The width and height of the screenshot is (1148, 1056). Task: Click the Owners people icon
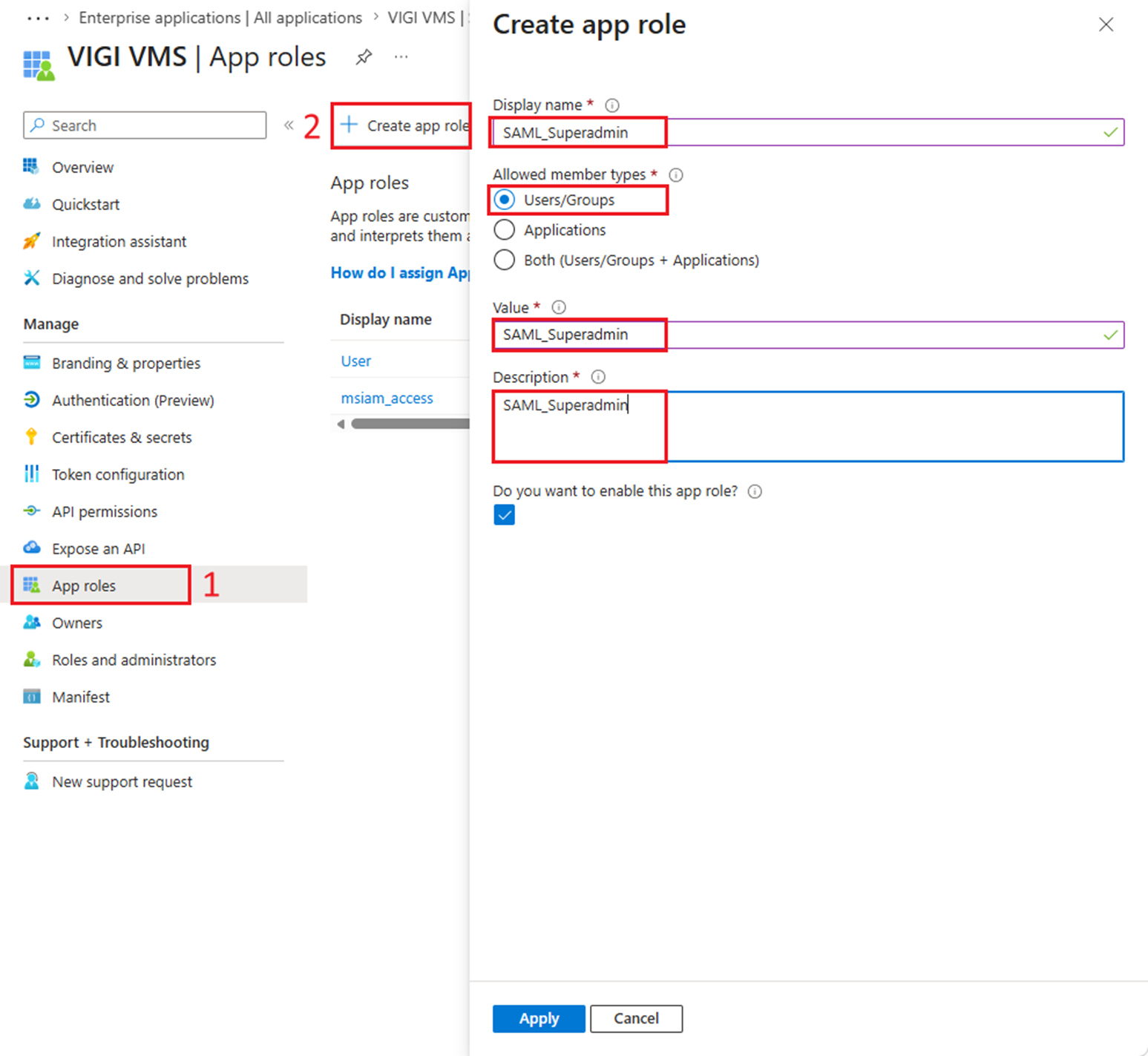tap(31, 622)
